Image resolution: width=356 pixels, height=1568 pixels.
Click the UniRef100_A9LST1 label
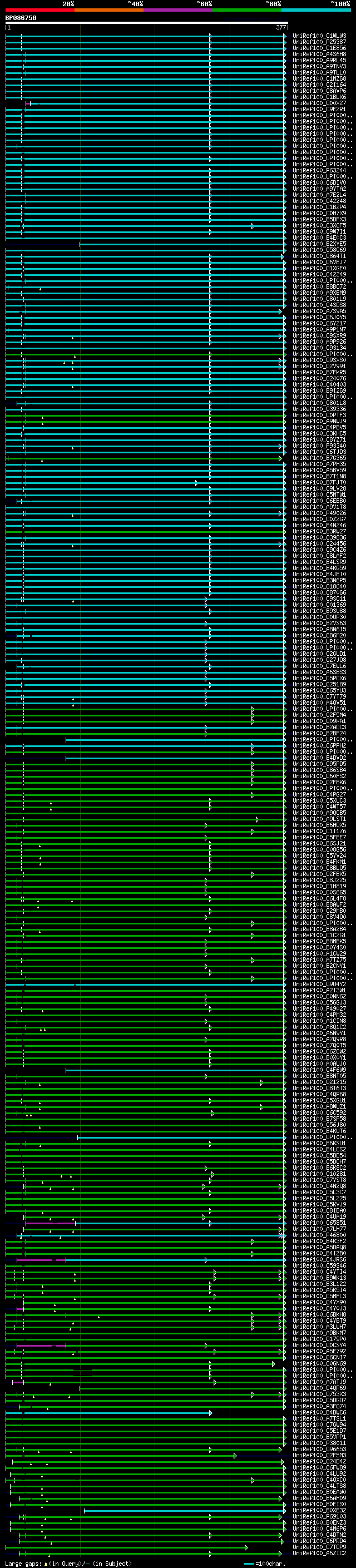click(319, 819)
